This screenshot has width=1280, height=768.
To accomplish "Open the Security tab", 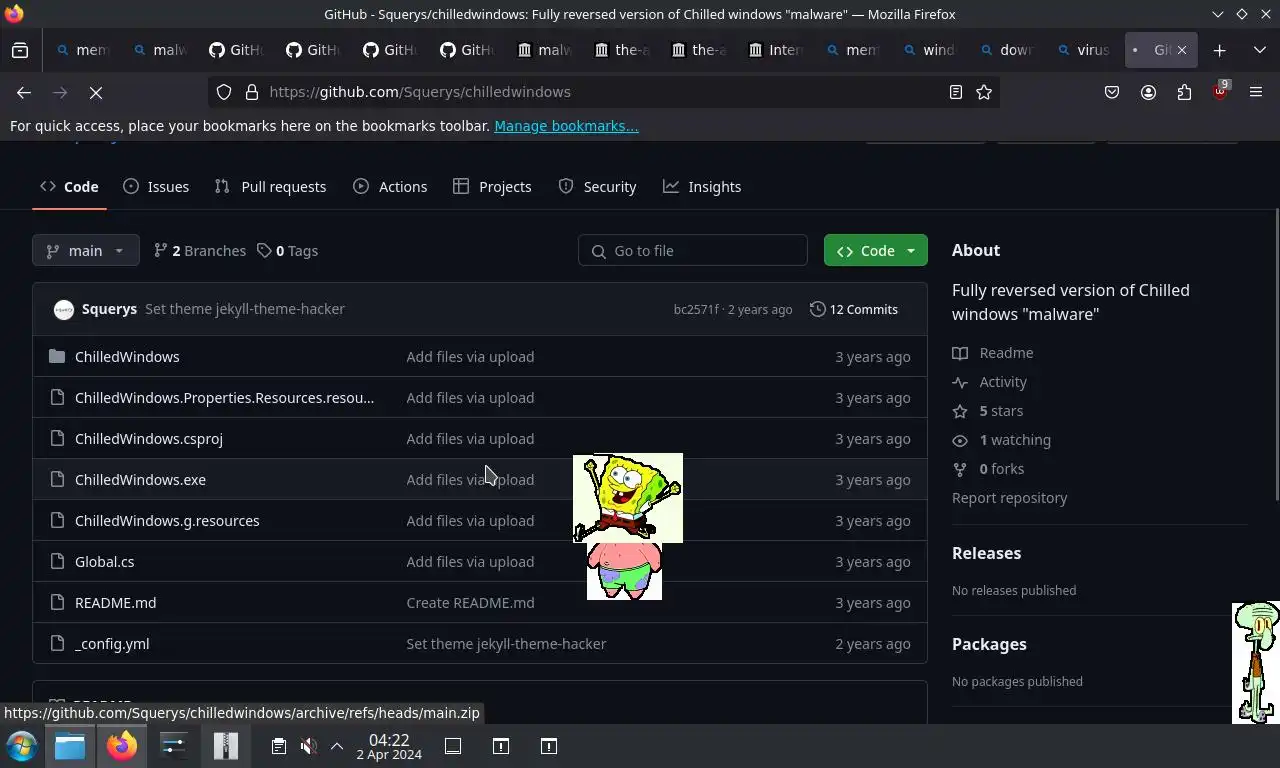I will pos(597,187).
